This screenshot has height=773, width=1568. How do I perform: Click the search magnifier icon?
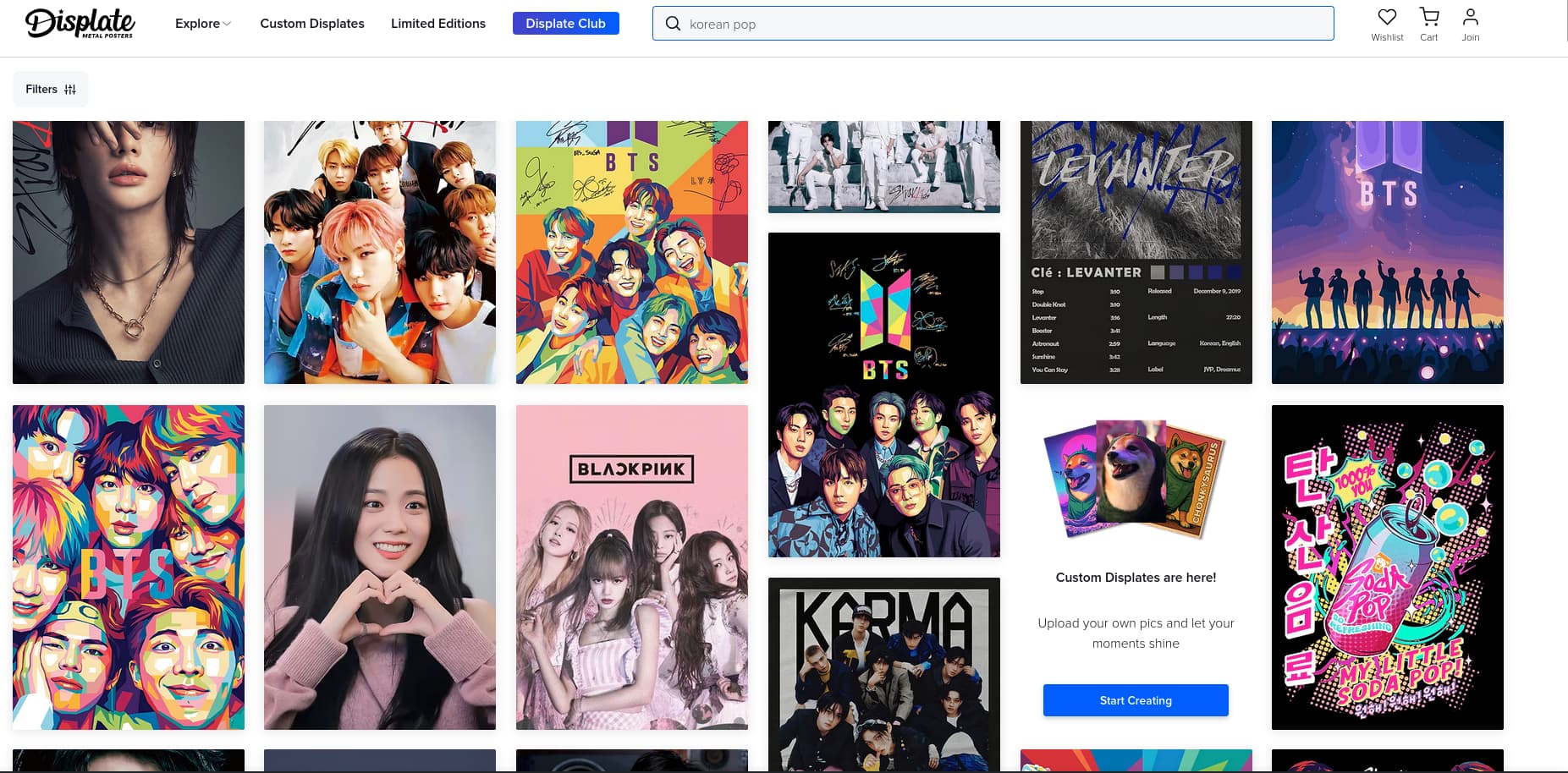point(673,24)
